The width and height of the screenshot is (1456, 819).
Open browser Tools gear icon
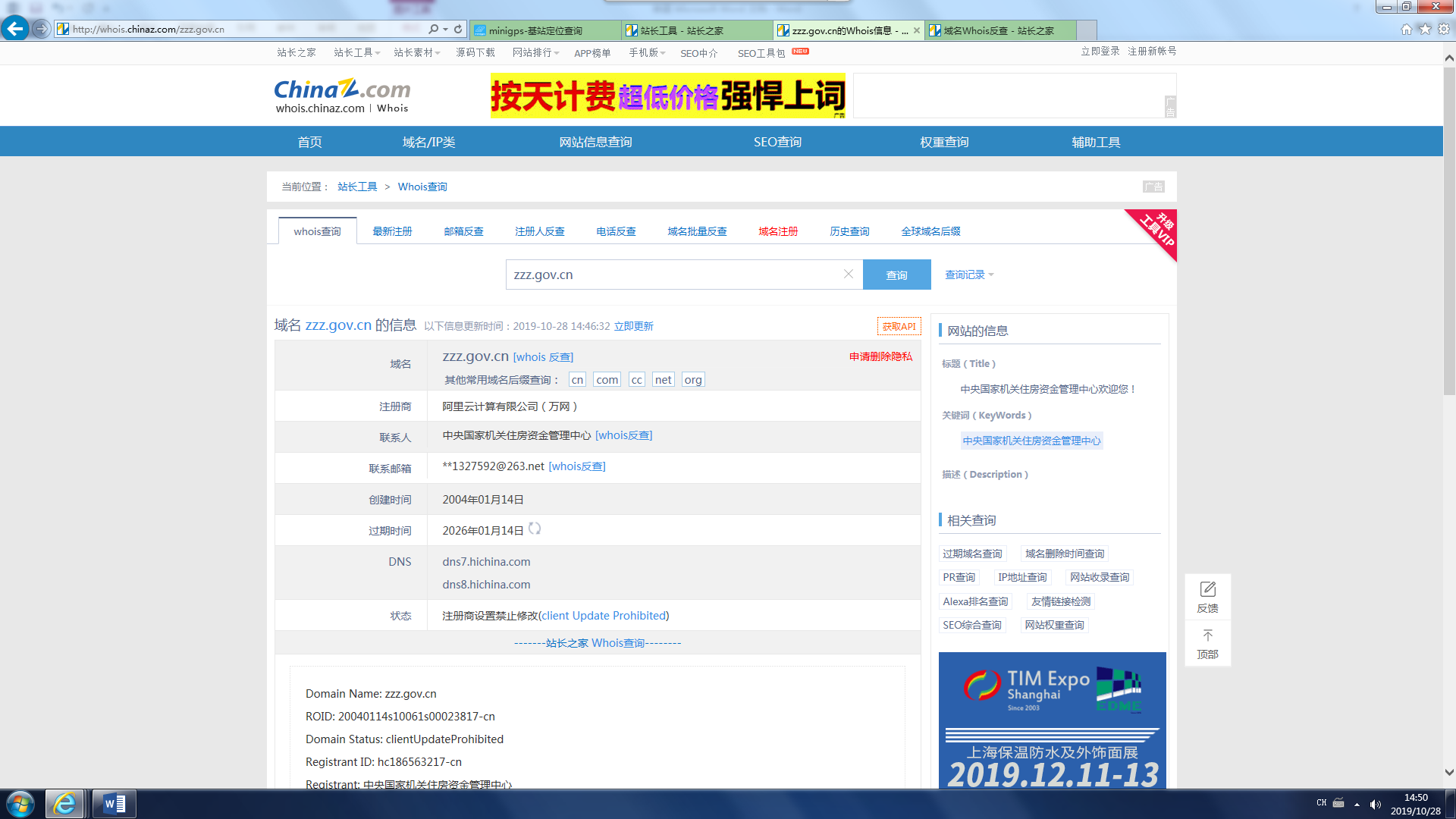click(x=1444, y=29)
